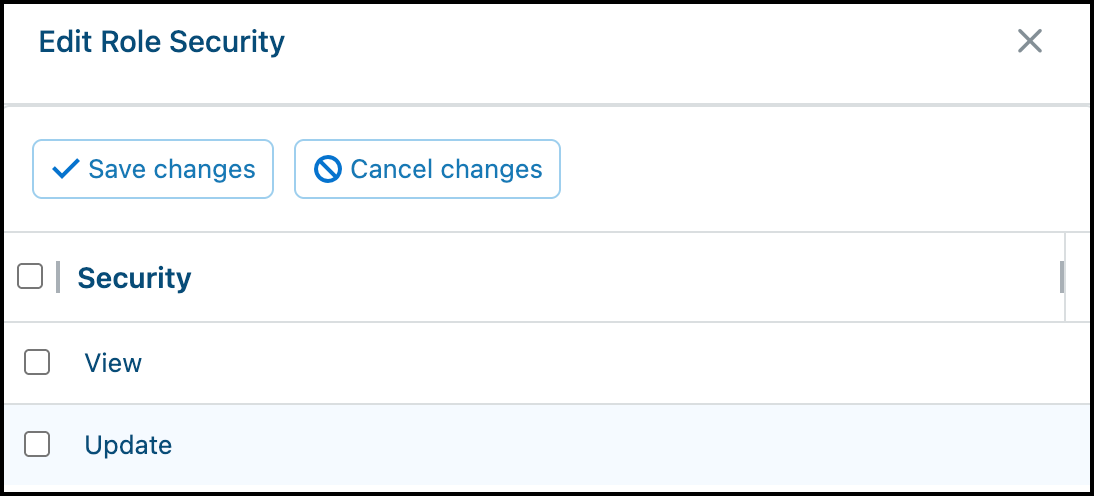
Task: Click the Edit Role Security title text
Action: (x=161, y=42)
